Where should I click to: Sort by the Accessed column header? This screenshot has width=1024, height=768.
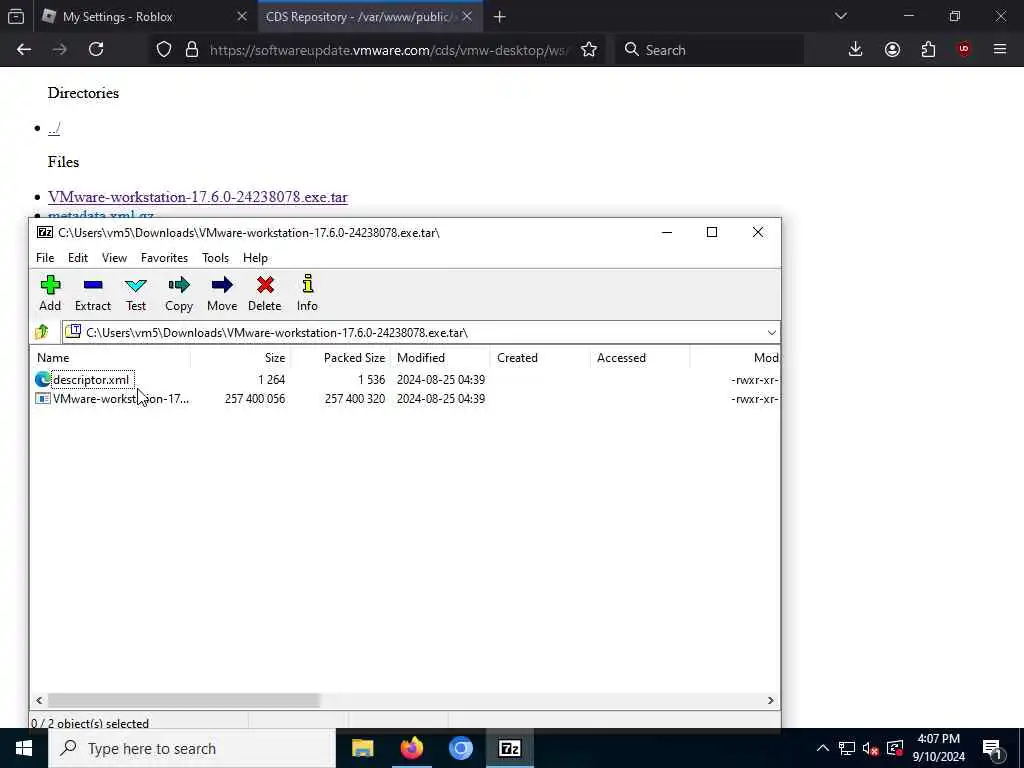640,358
